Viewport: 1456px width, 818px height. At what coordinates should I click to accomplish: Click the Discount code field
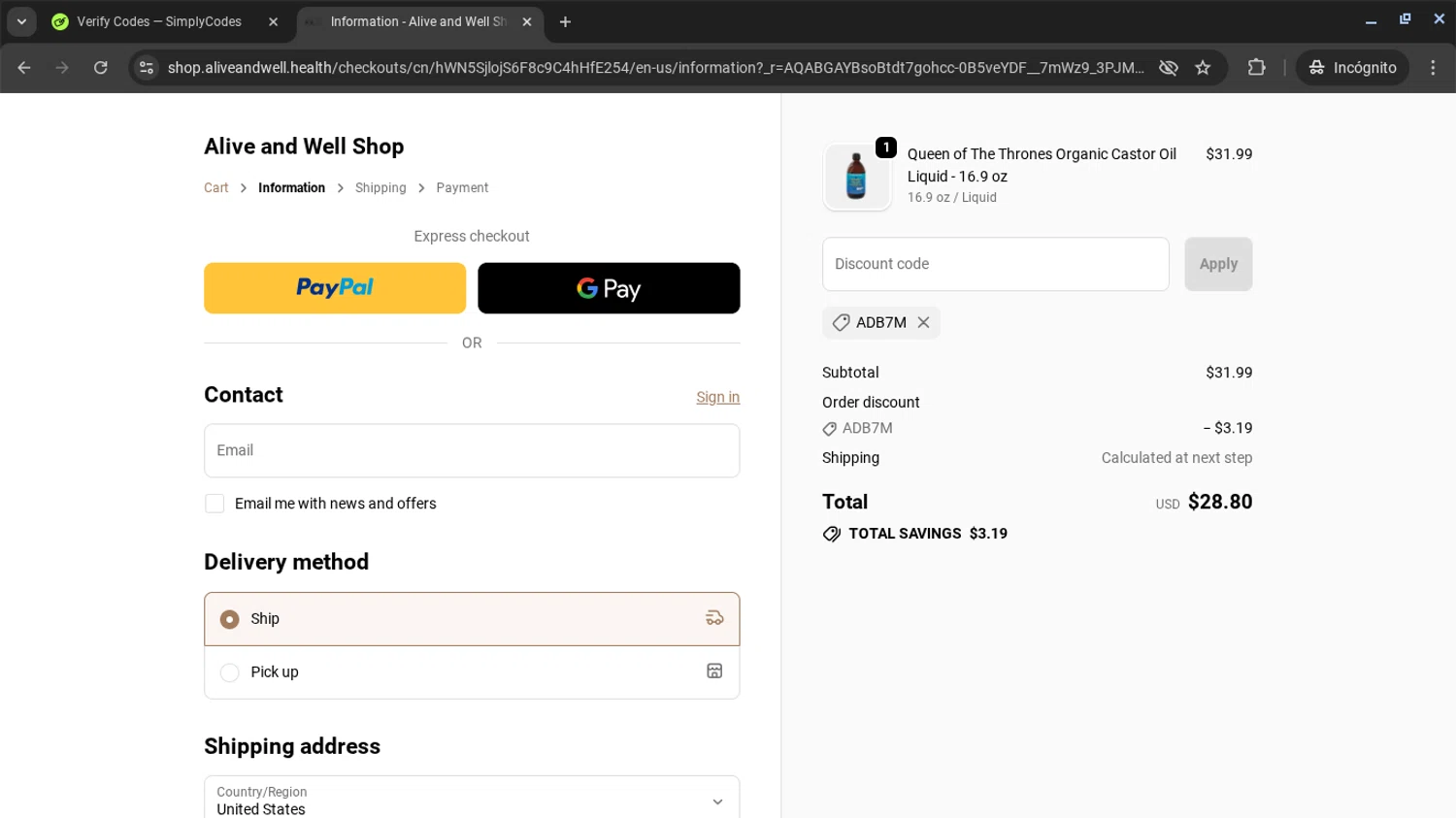click(996, 264)
